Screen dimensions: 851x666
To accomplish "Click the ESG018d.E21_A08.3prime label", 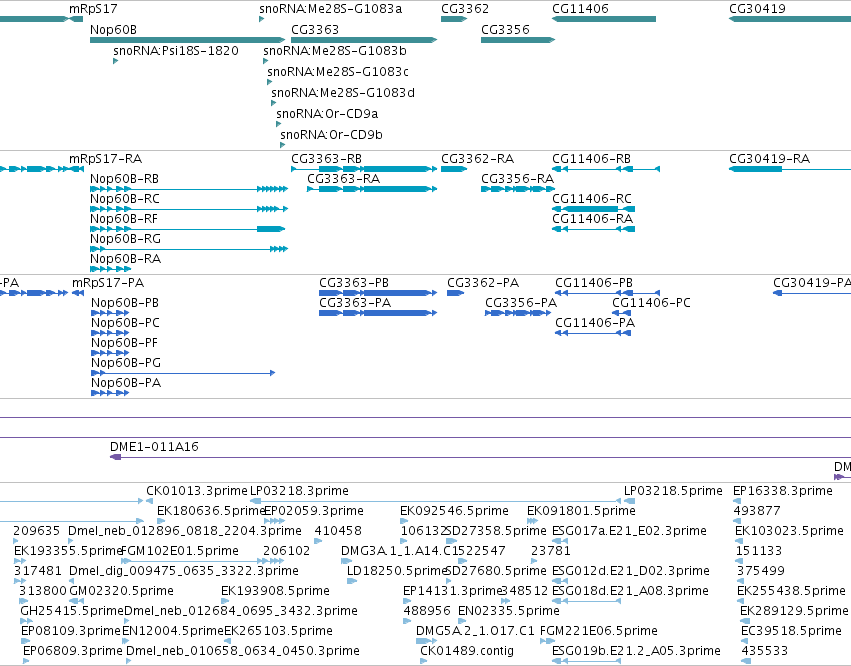I will [x=630, y=591].
